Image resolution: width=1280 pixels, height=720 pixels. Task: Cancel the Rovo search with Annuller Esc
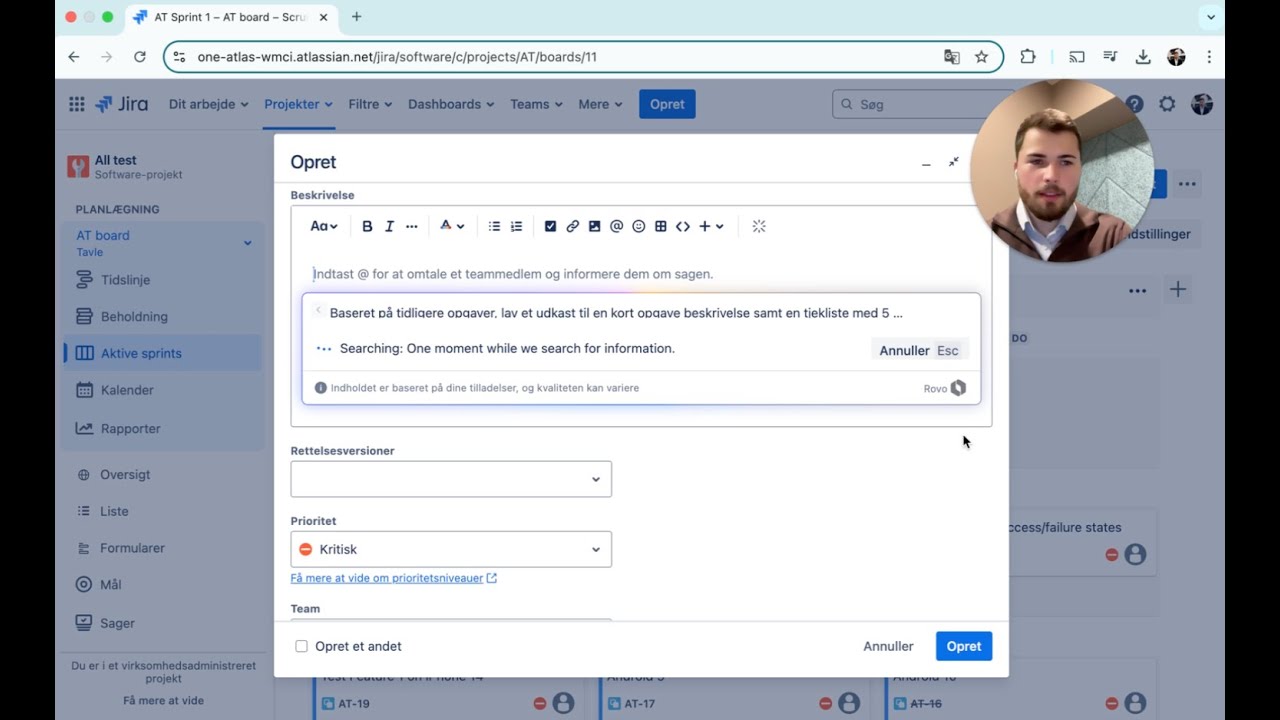[919, 350]
